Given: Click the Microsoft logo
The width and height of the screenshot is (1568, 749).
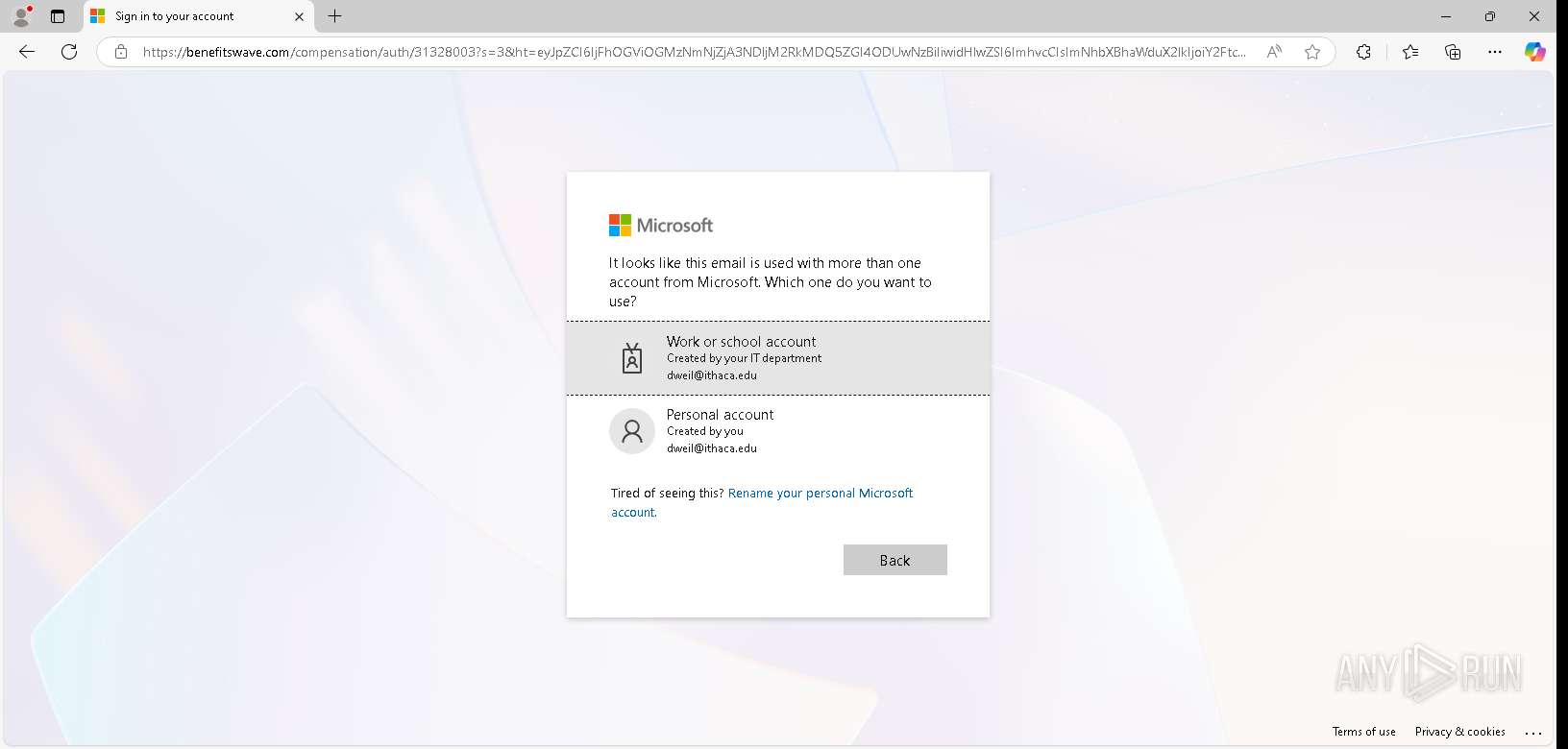Looking at the screenshot, I should click(x=661, y=226).
